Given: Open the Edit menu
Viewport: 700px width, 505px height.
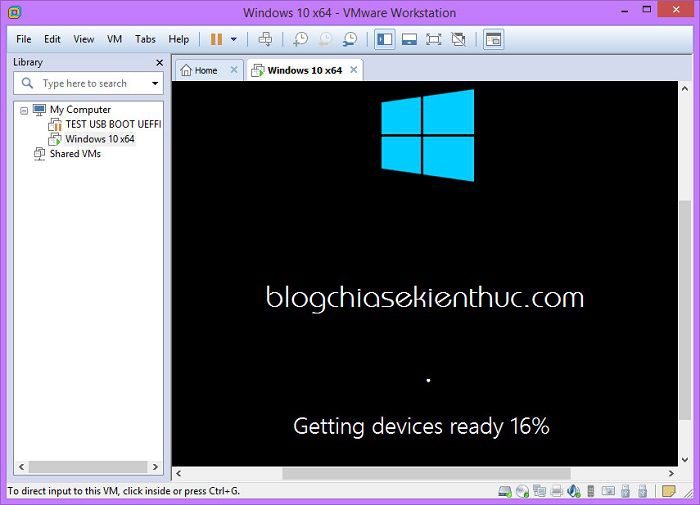Looking at the screenshot, I should click(52, 39).
